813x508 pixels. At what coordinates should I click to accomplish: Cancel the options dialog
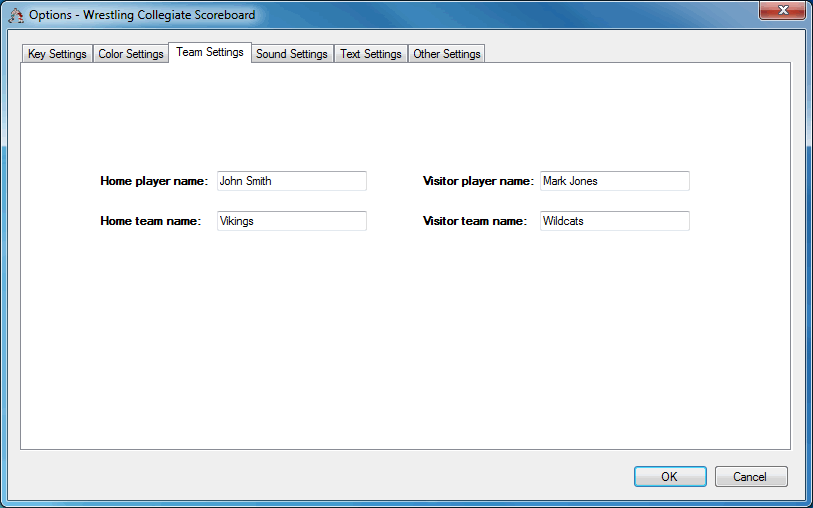click(x=751, y=477)
